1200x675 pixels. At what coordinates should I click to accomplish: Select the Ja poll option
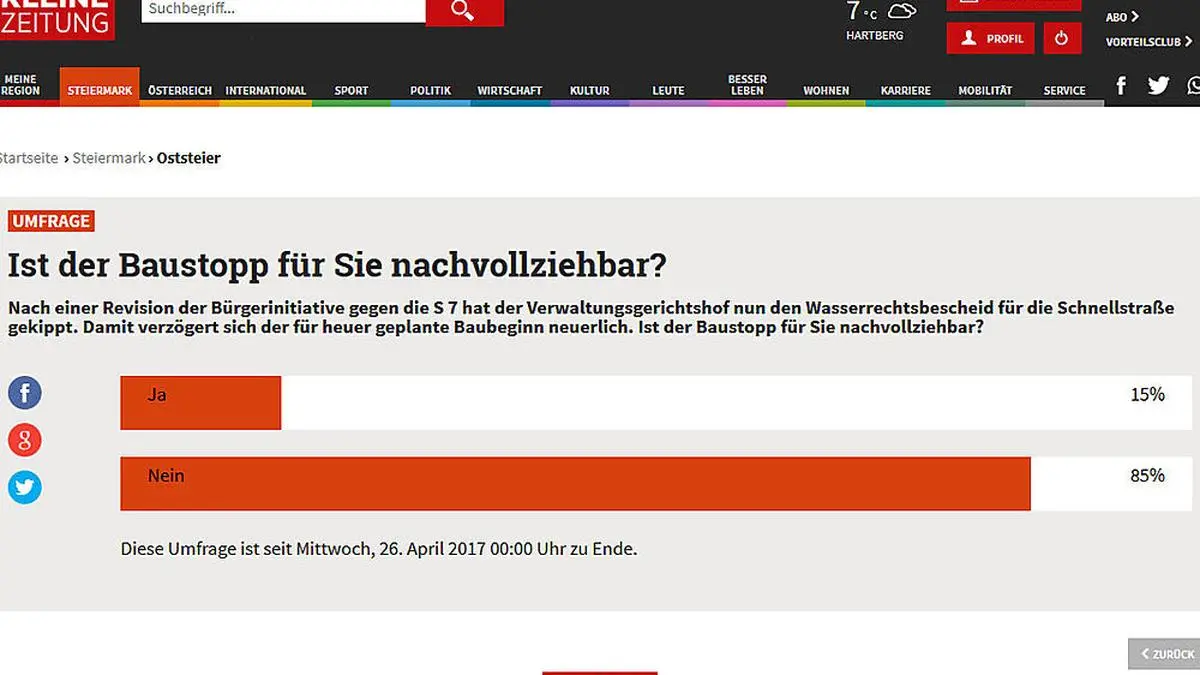pos(200,402)
